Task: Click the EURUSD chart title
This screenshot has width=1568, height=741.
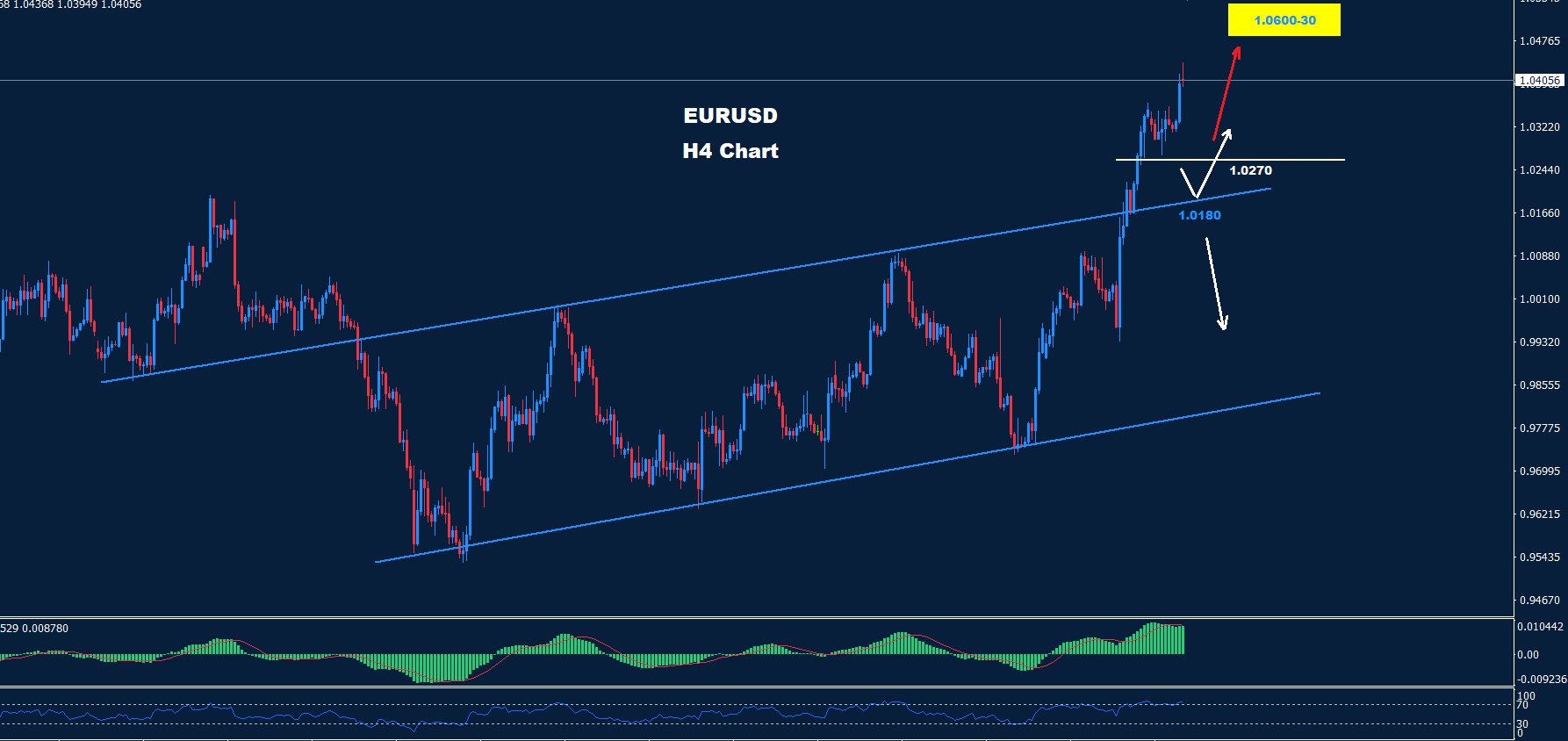Action: click(730, 116)
